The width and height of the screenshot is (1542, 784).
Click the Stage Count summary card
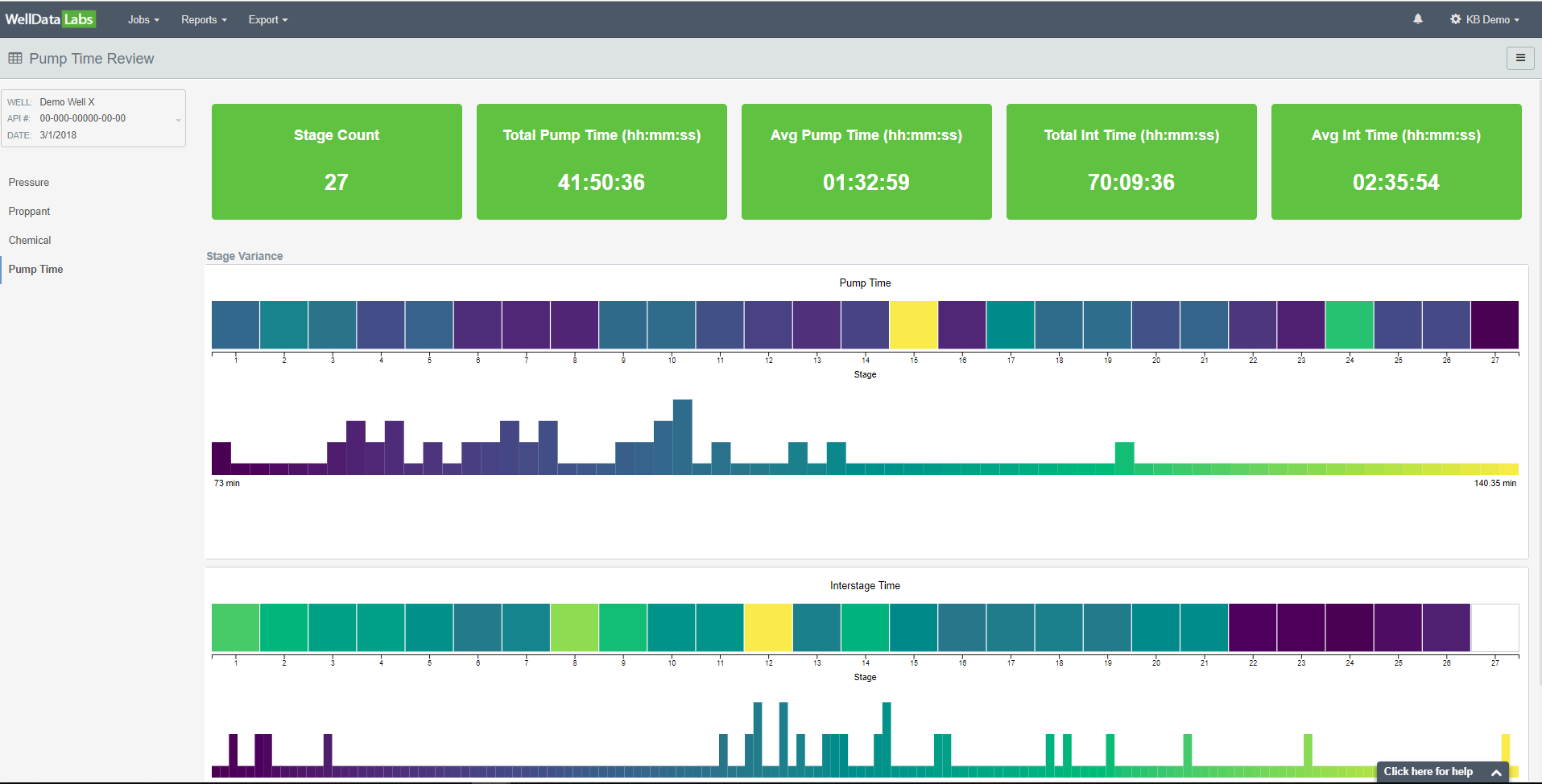337,162
